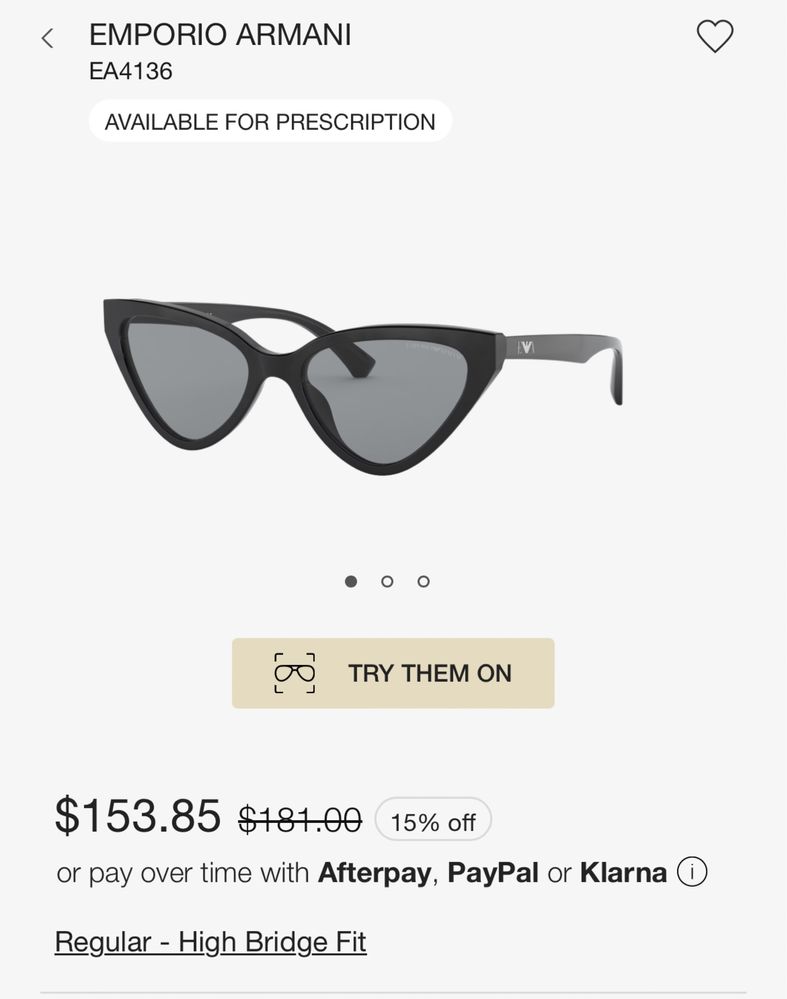Select the first carousel dot indicator
Screen dimensions: 787x999
pyautogui.click(x=350, y=581)
